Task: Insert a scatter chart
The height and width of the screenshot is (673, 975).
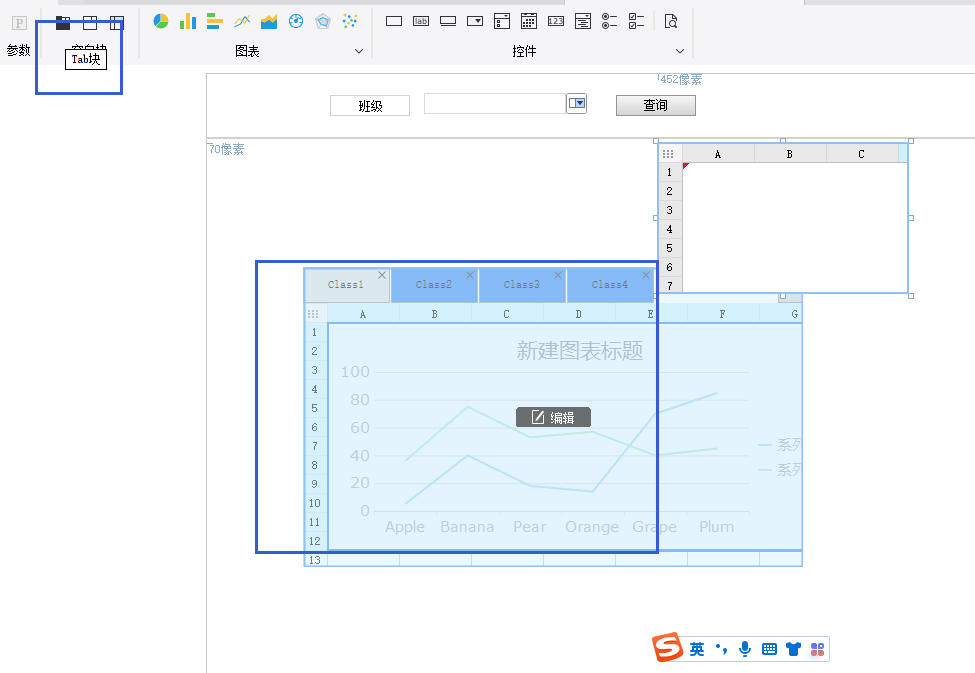Action: pos(350,22)
